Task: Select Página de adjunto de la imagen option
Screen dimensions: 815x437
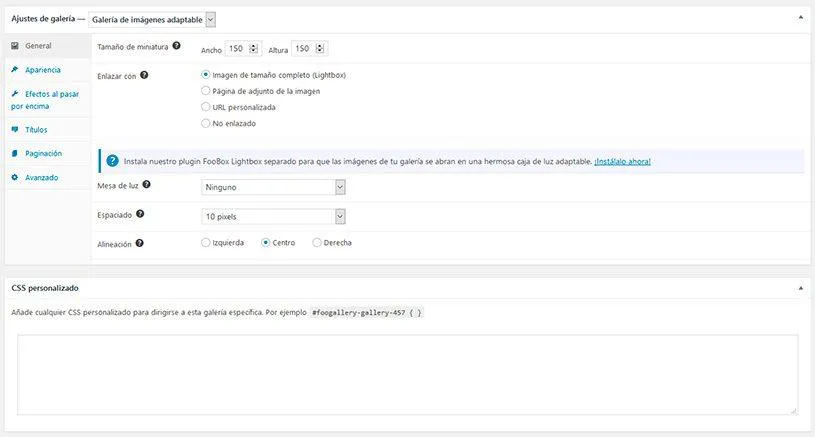Action: point(206,91)
